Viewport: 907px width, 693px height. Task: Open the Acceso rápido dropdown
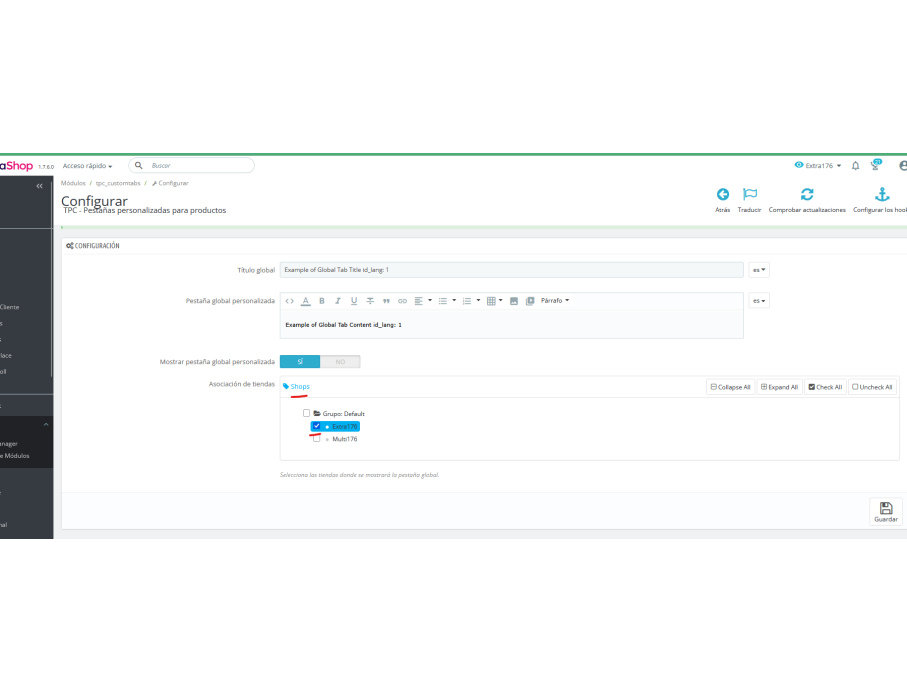tap(87, 166)
